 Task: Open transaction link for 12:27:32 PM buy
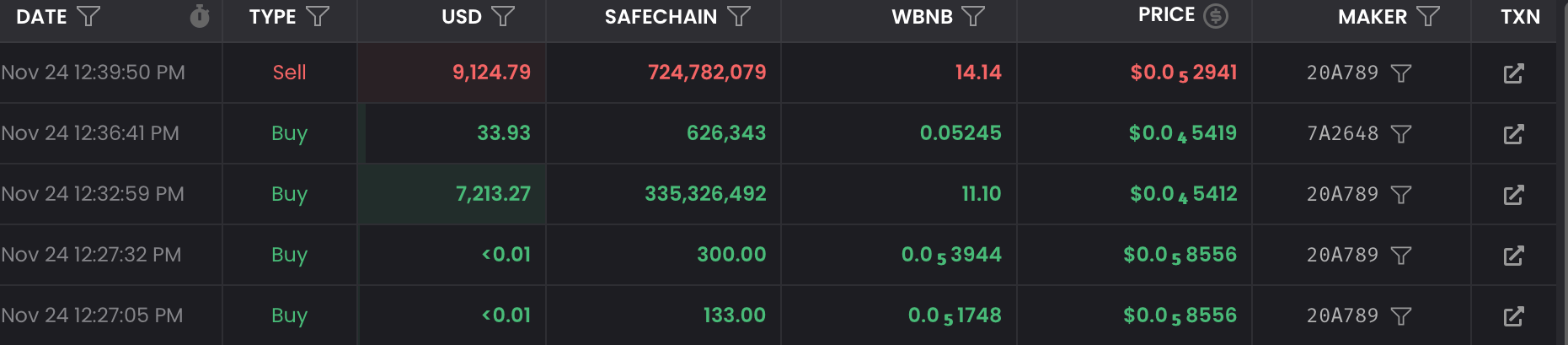click(1513, 256)
